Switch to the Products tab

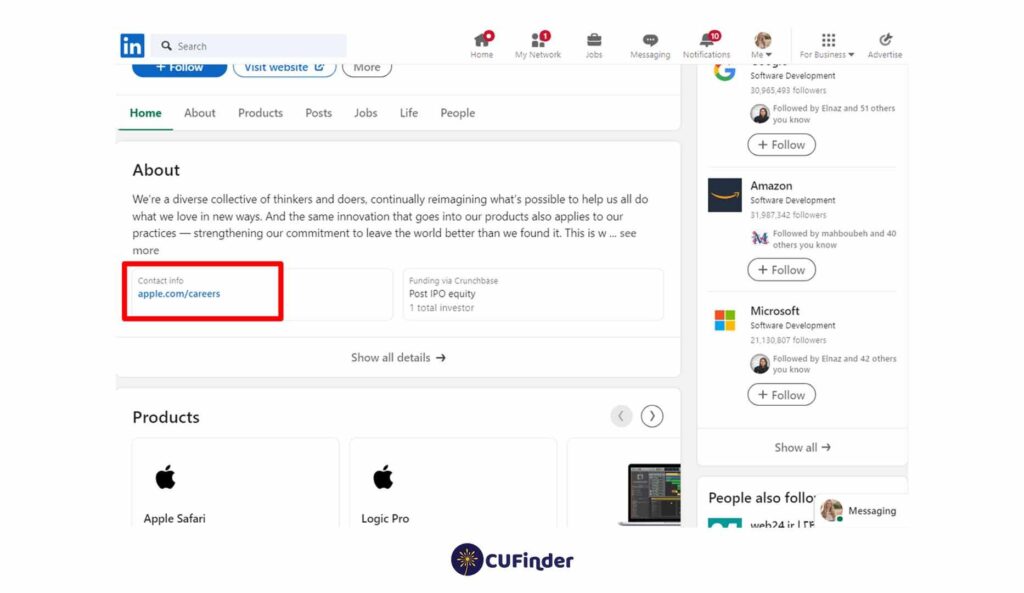pyautogui.click(x=260, y=113)
